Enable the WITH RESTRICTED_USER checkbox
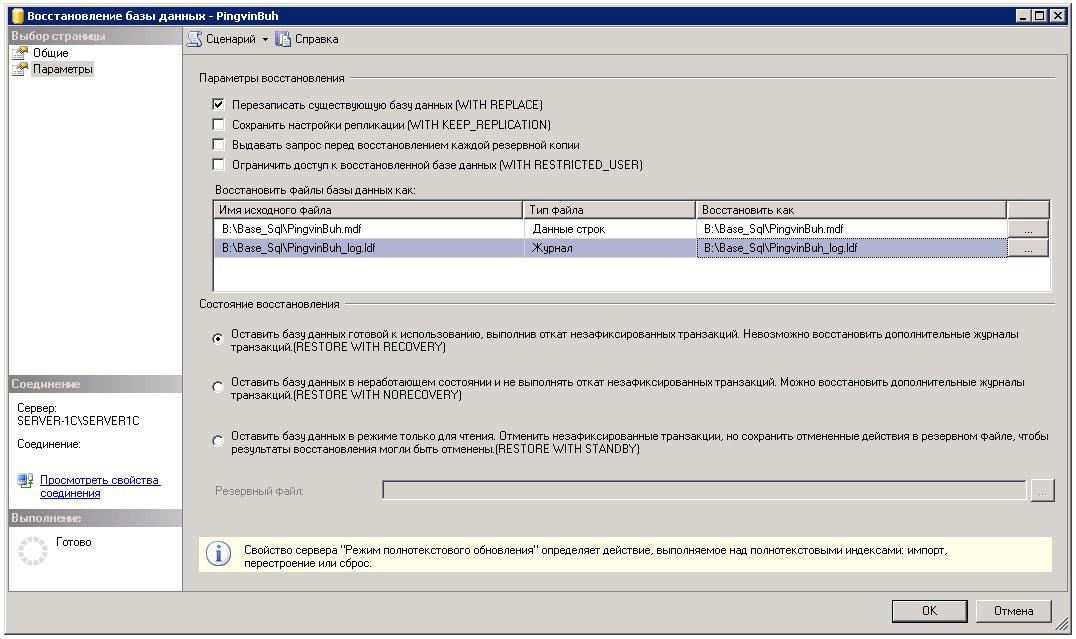 [x=218, y=165]
